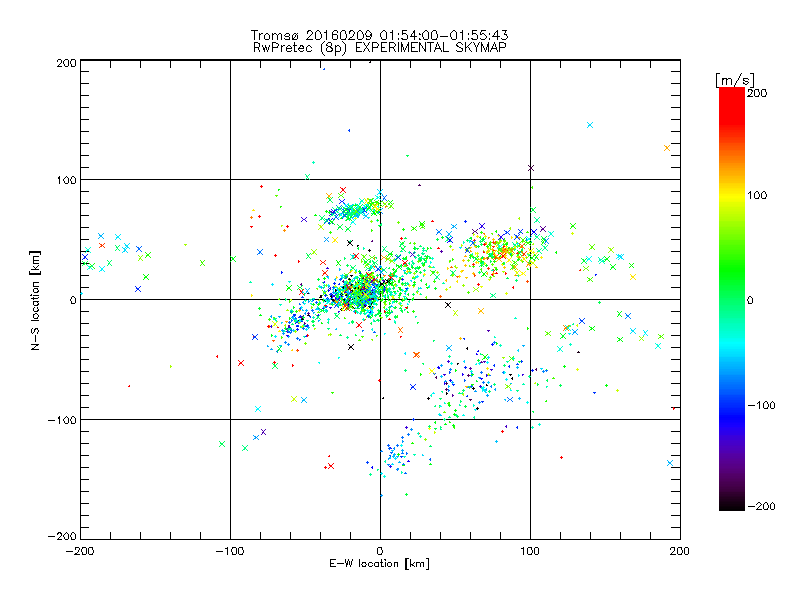This screenshot has width=800, height=600.
Task: Click the y-axis tick label '100'
Action: point(66,180)
